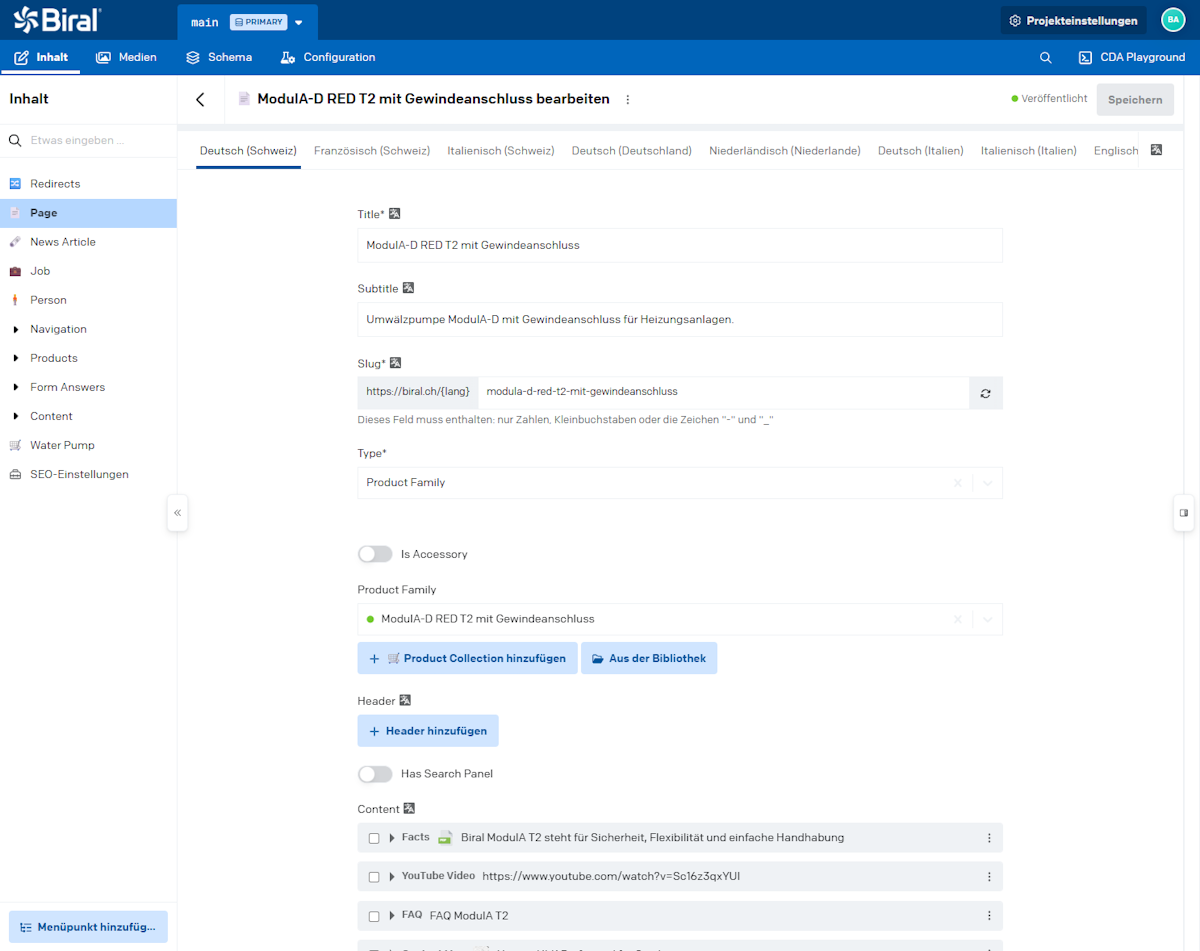Expand the Navigation tree item
Image resolution: width=1200 pixels, height=951 pixels.
click(x=15, y=329)
